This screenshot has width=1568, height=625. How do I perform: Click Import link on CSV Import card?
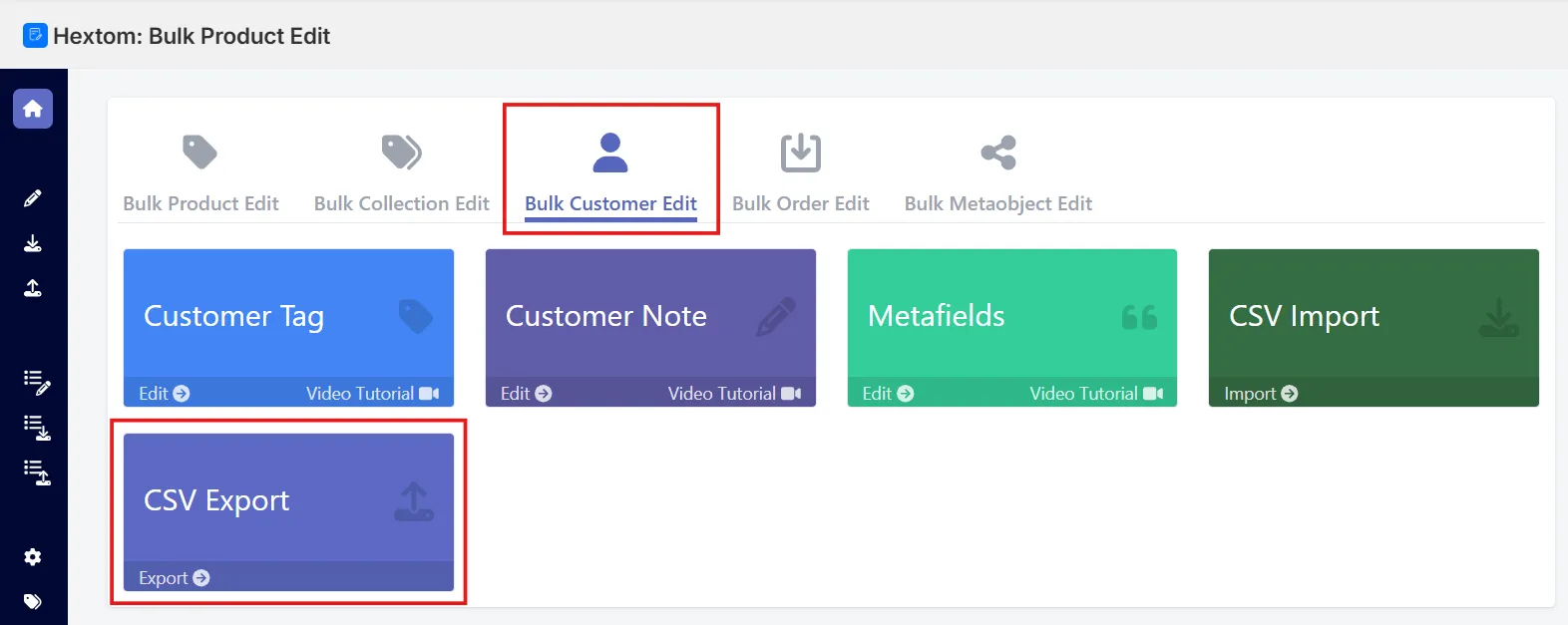[1261, 394]
